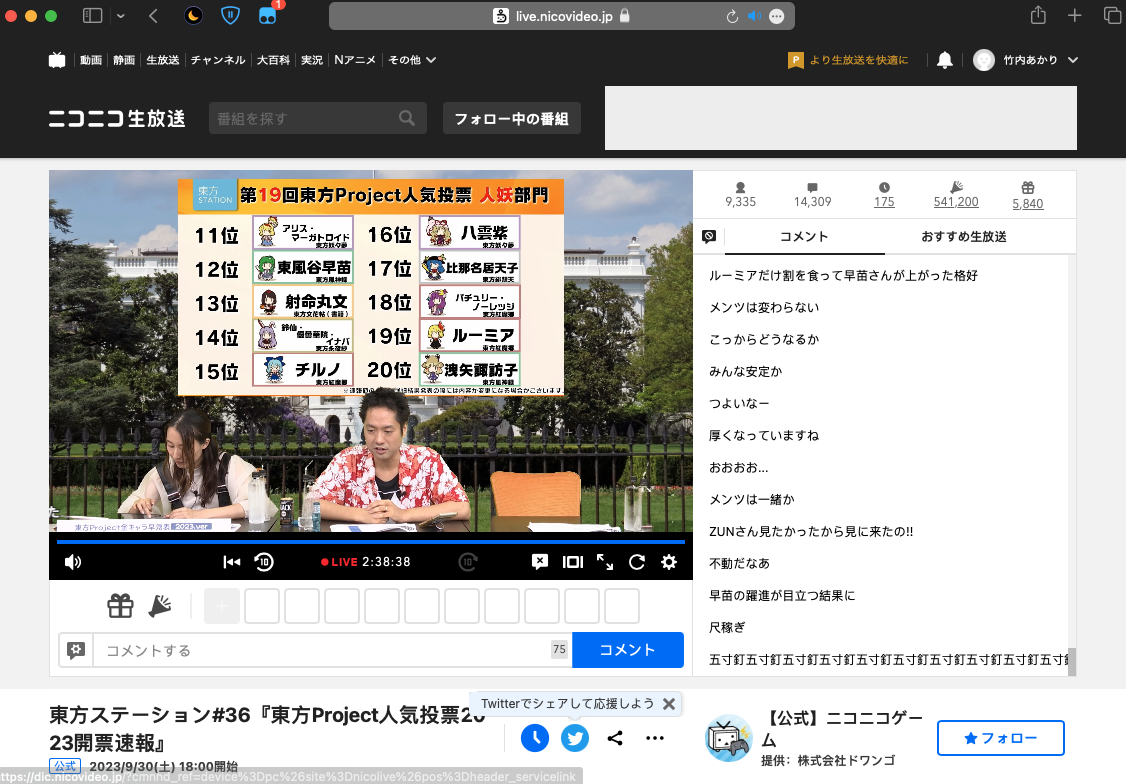Open the player settings gear

coord(669,562)
